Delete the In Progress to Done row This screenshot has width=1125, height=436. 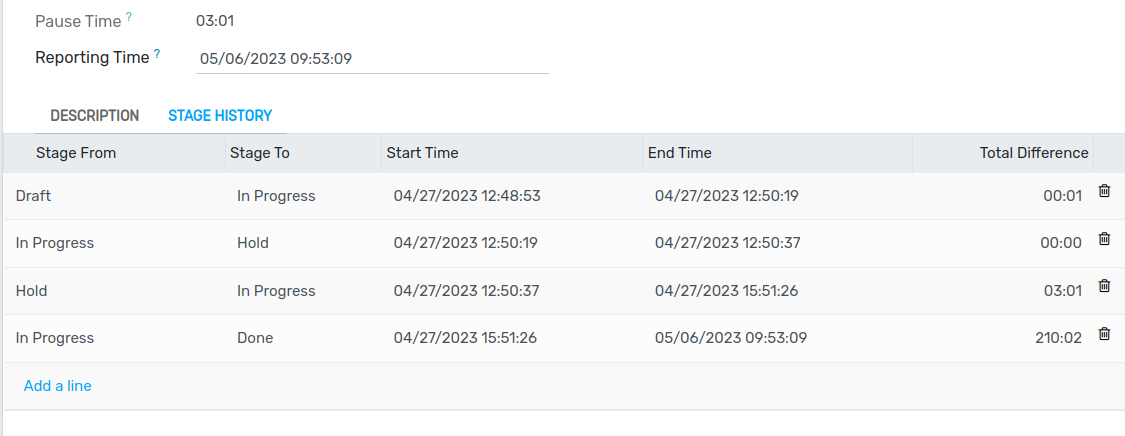(1104, 333)
